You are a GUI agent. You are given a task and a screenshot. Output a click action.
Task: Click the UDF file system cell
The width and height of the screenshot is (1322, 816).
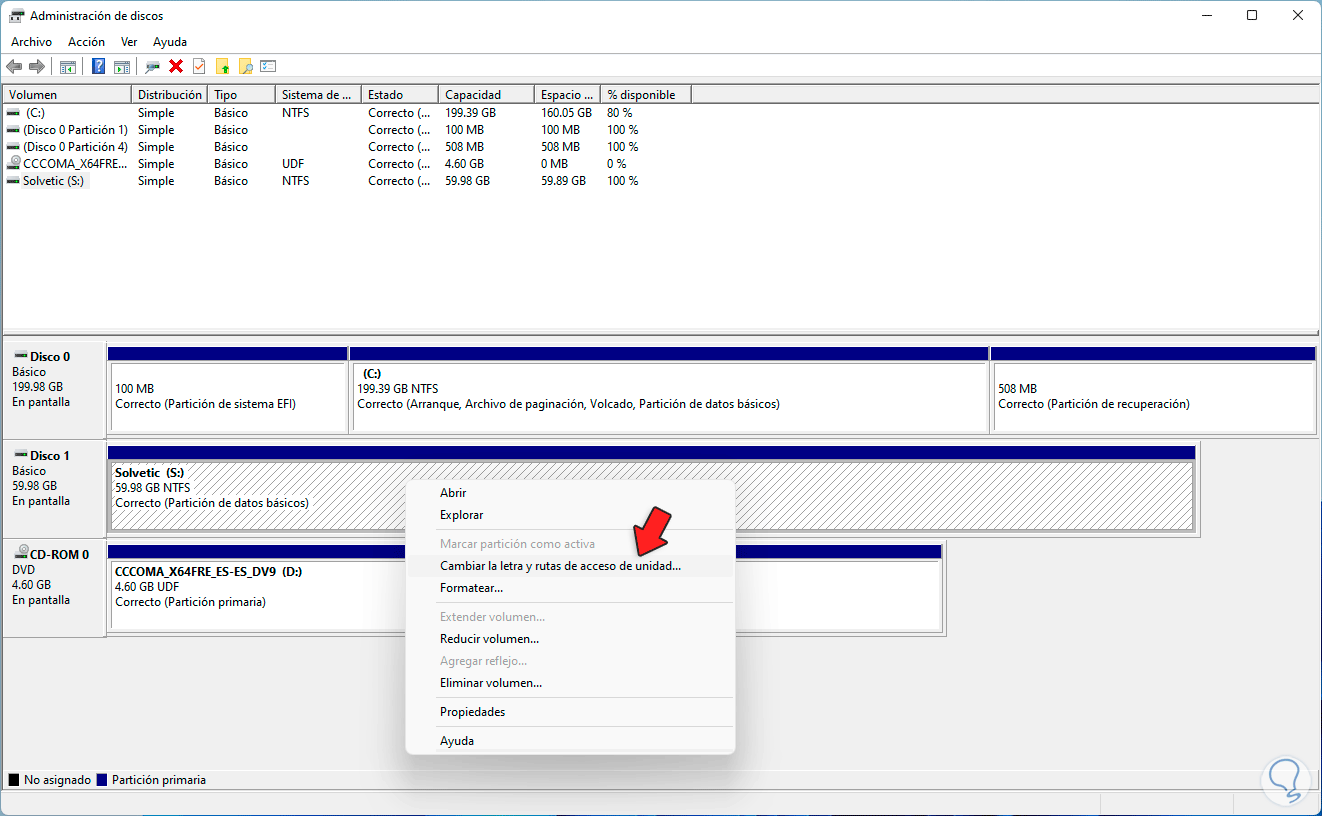pyautogui.click(x=293, y=164)
